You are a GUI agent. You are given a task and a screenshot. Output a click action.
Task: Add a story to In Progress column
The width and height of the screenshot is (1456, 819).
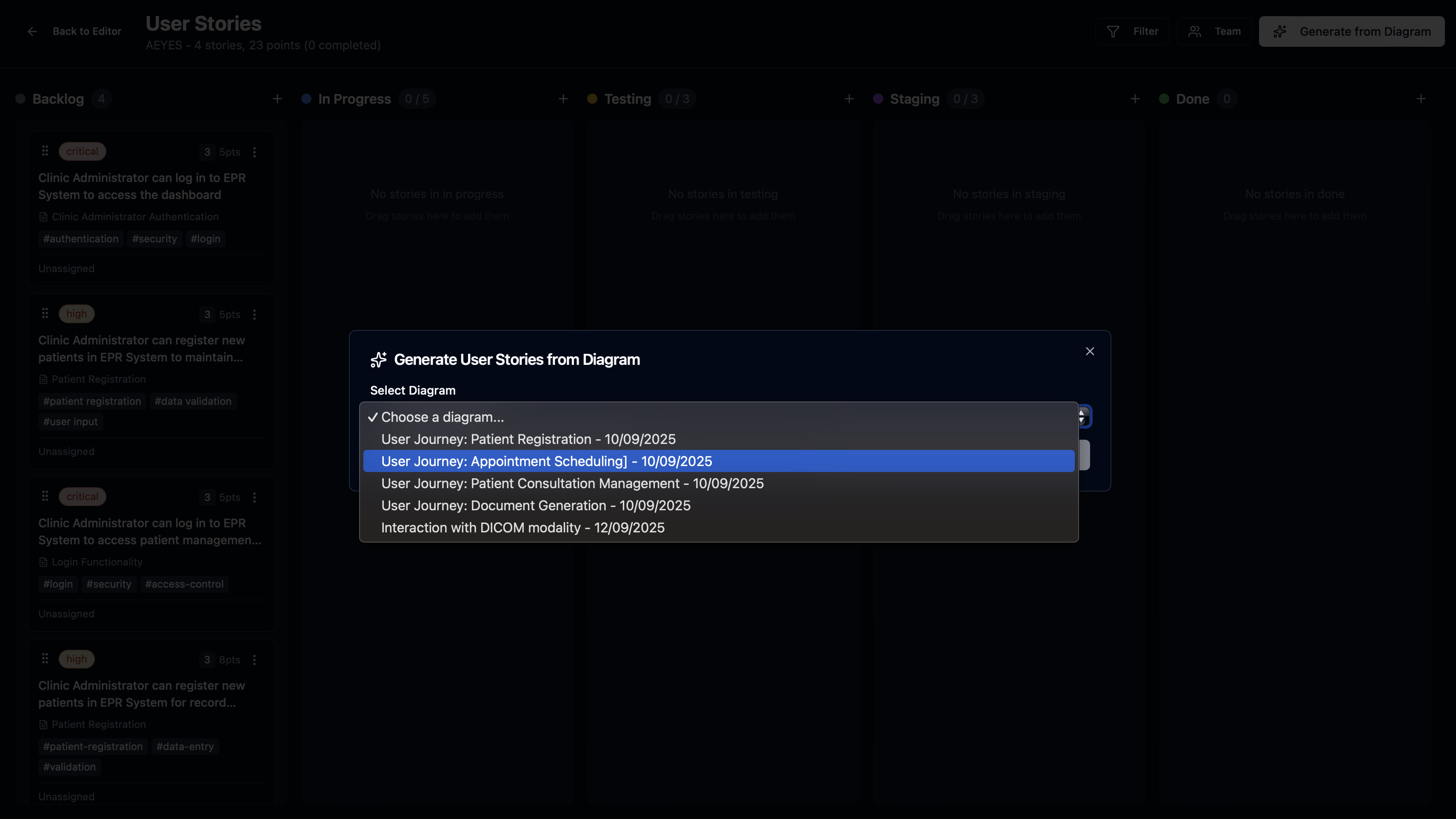563,99
